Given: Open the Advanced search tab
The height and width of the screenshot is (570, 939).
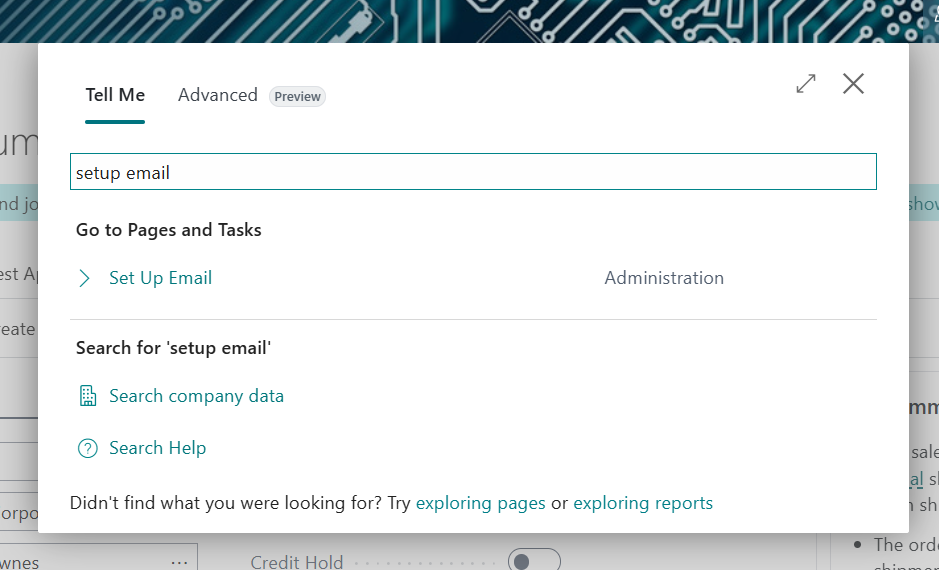Looking at the screenshot, I should point(218,95).
